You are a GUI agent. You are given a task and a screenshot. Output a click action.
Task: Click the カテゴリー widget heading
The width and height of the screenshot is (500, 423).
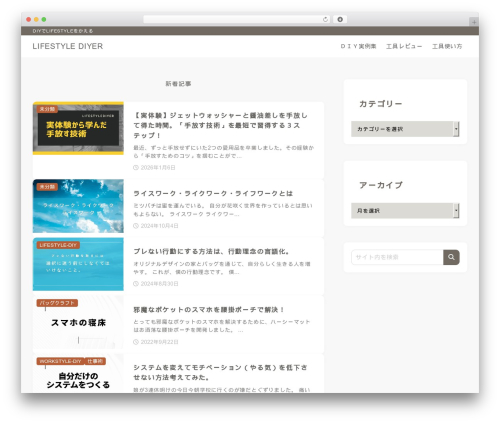point(381,104)
